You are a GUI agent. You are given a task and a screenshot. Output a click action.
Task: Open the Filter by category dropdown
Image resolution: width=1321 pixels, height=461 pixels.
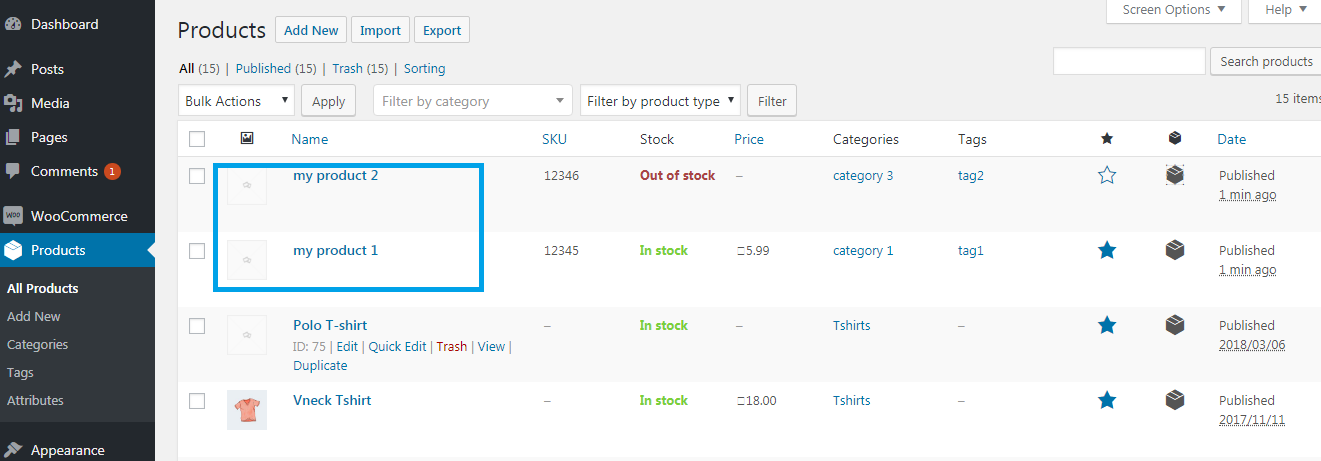(x=473, y=101)
